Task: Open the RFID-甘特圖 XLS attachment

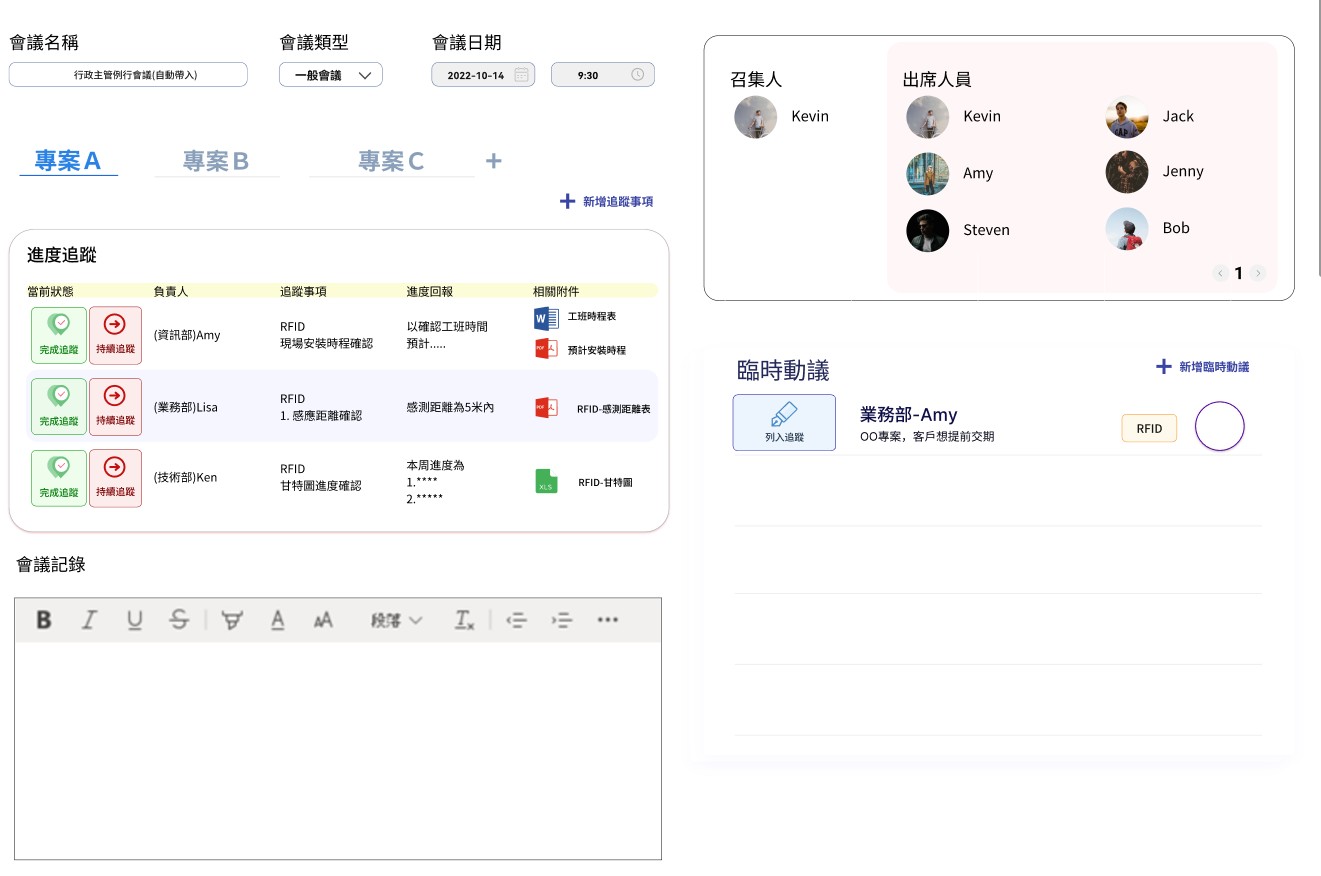Action: pyautogui.click(x=584, y=482)
